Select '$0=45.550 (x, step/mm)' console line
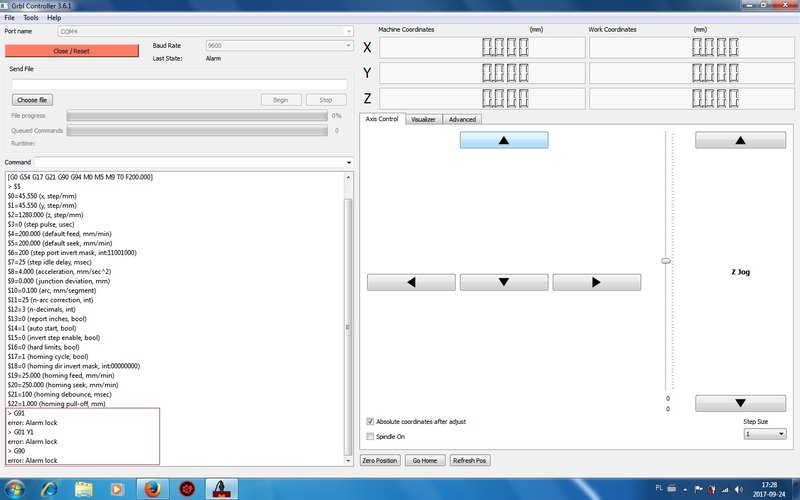The width and height of the screenshot is (800, 500). click(42, 196)
